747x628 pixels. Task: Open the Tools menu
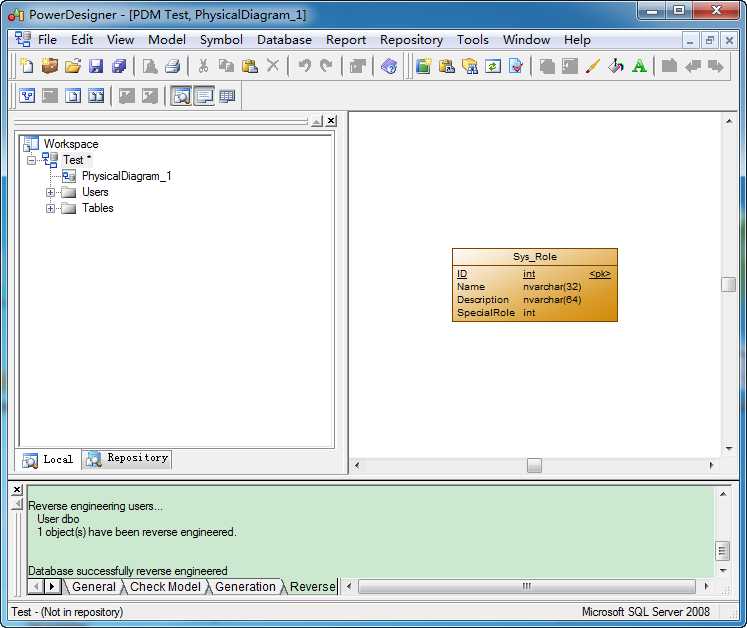tap(473, 40)
